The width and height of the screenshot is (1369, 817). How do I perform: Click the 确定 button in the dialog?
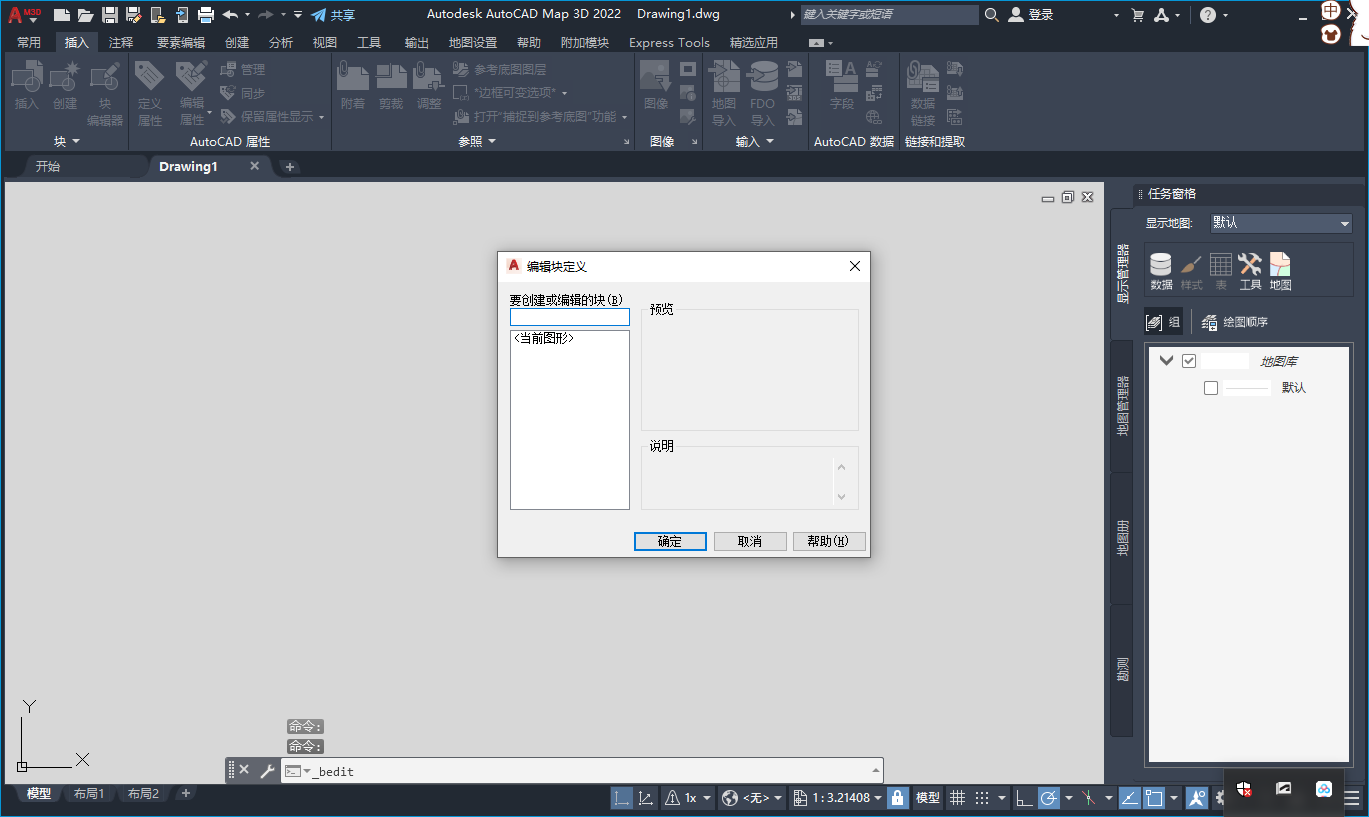(x=670, y=541)
